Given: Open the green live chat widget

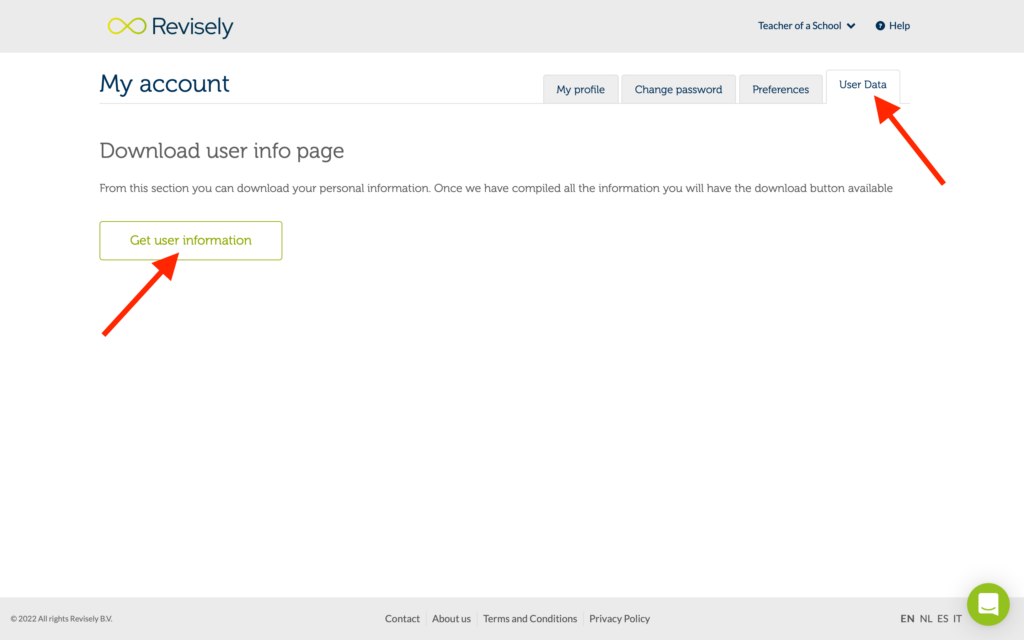Looking at the screenshot, I should pos(988,604).
